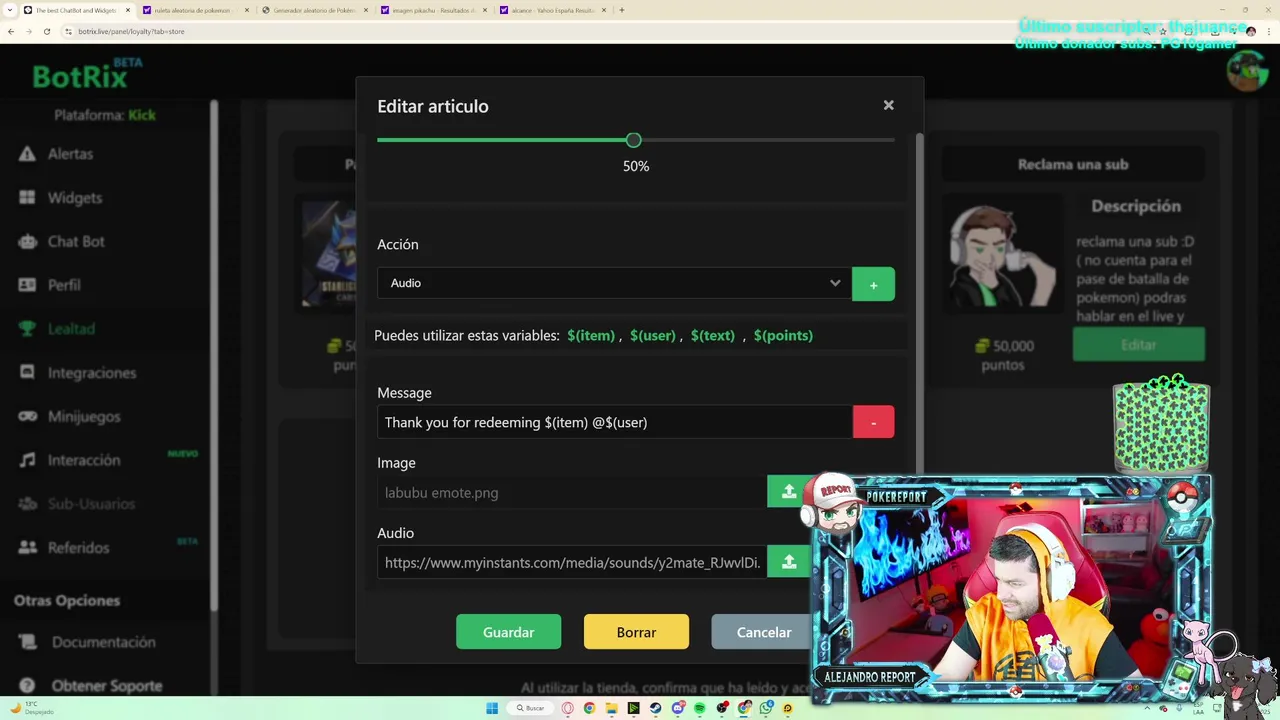This screenshot has width=1280, height=720.
Task: Save the article with Guardar
Action: pos(508,632)
